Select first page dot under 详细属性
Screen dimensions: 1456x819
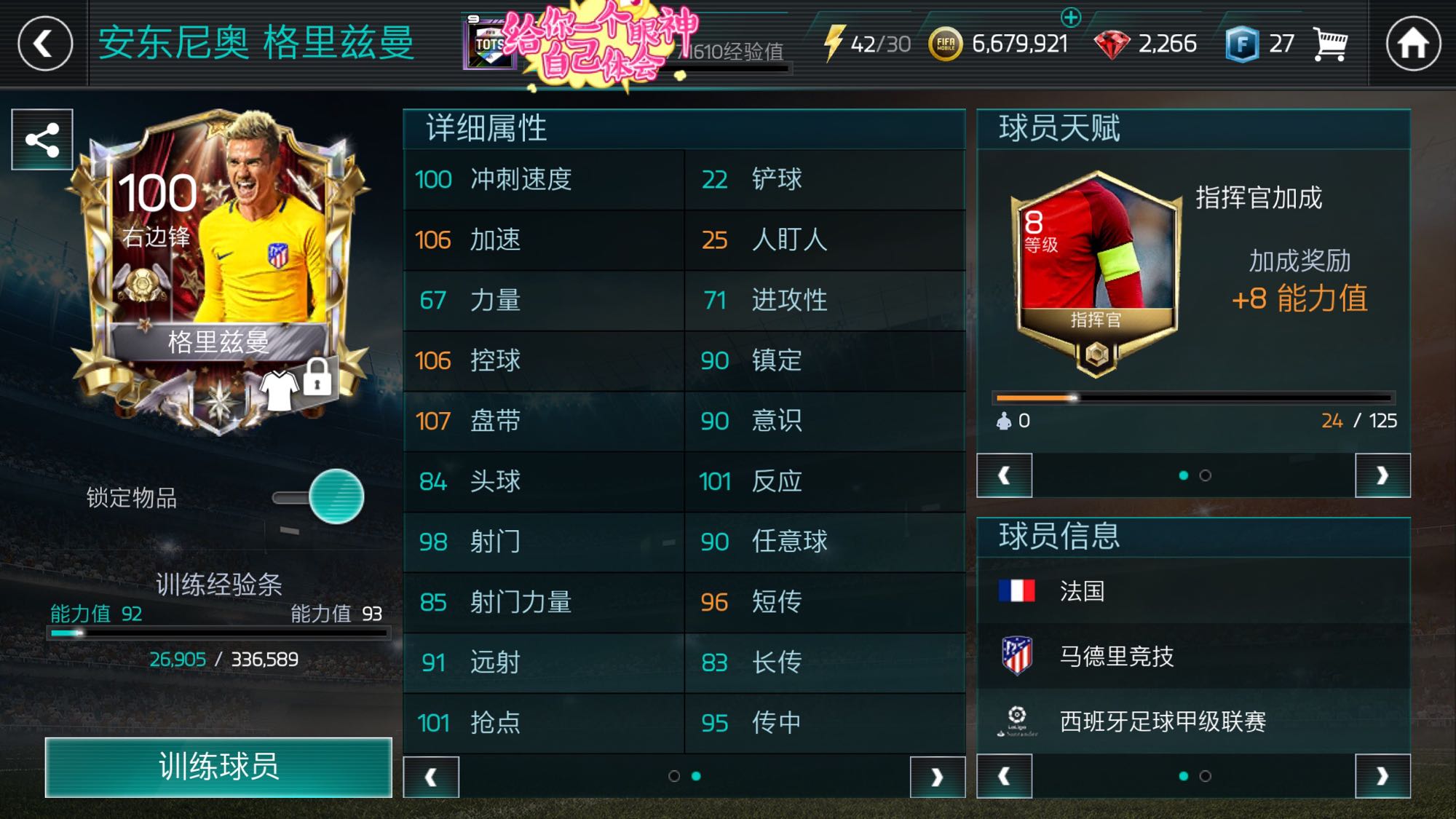(674, 776)
